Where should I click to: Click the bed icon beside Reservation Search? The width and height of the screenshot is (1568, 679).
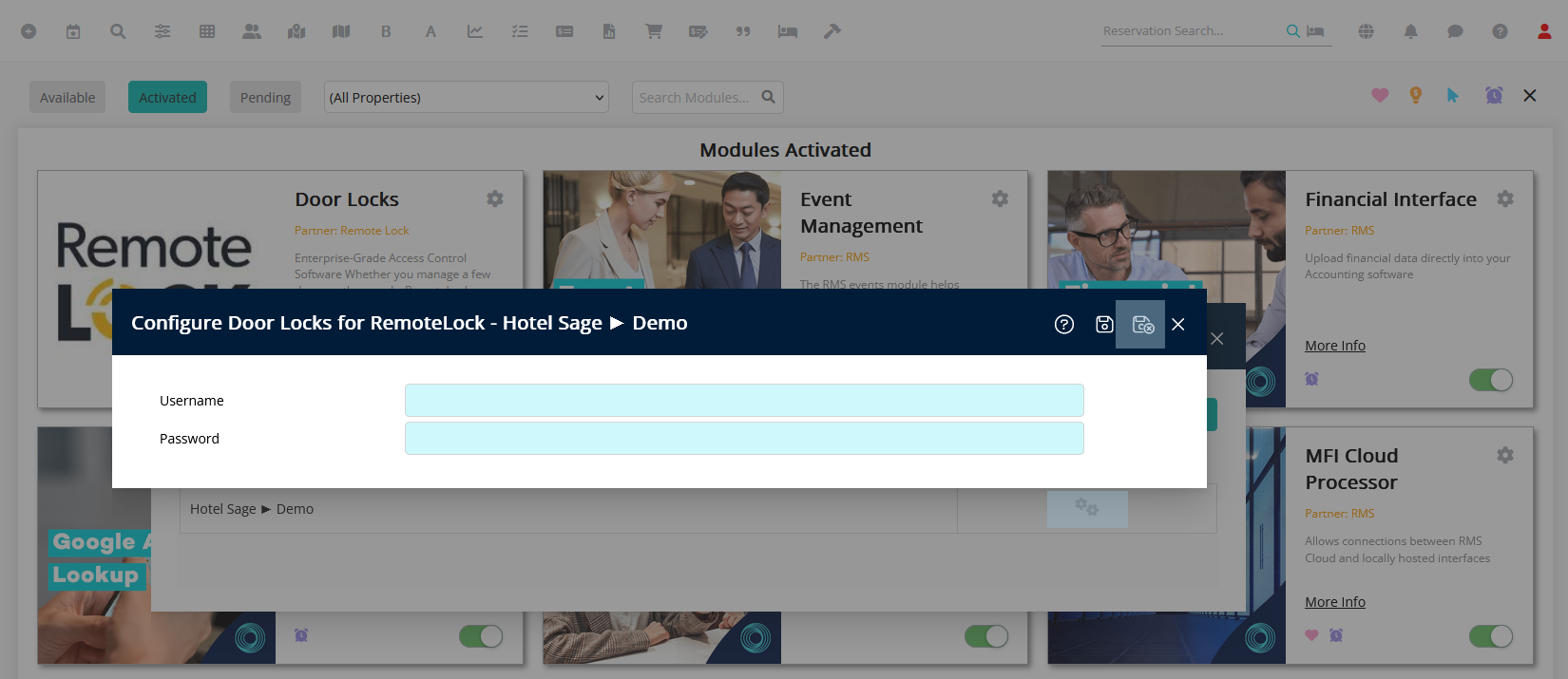[1315, 31]
